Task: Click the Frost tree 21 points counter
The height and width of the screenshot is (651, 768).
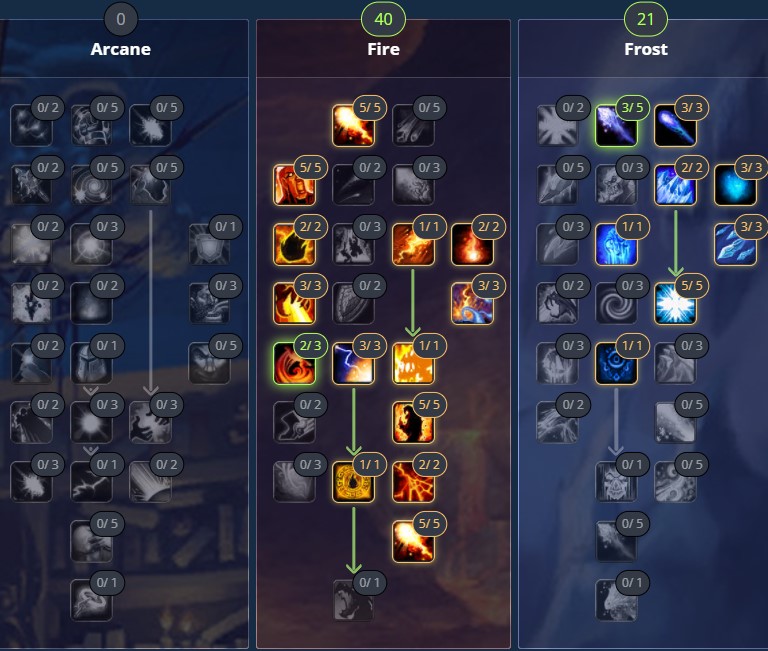Action: tap(646, 19)
